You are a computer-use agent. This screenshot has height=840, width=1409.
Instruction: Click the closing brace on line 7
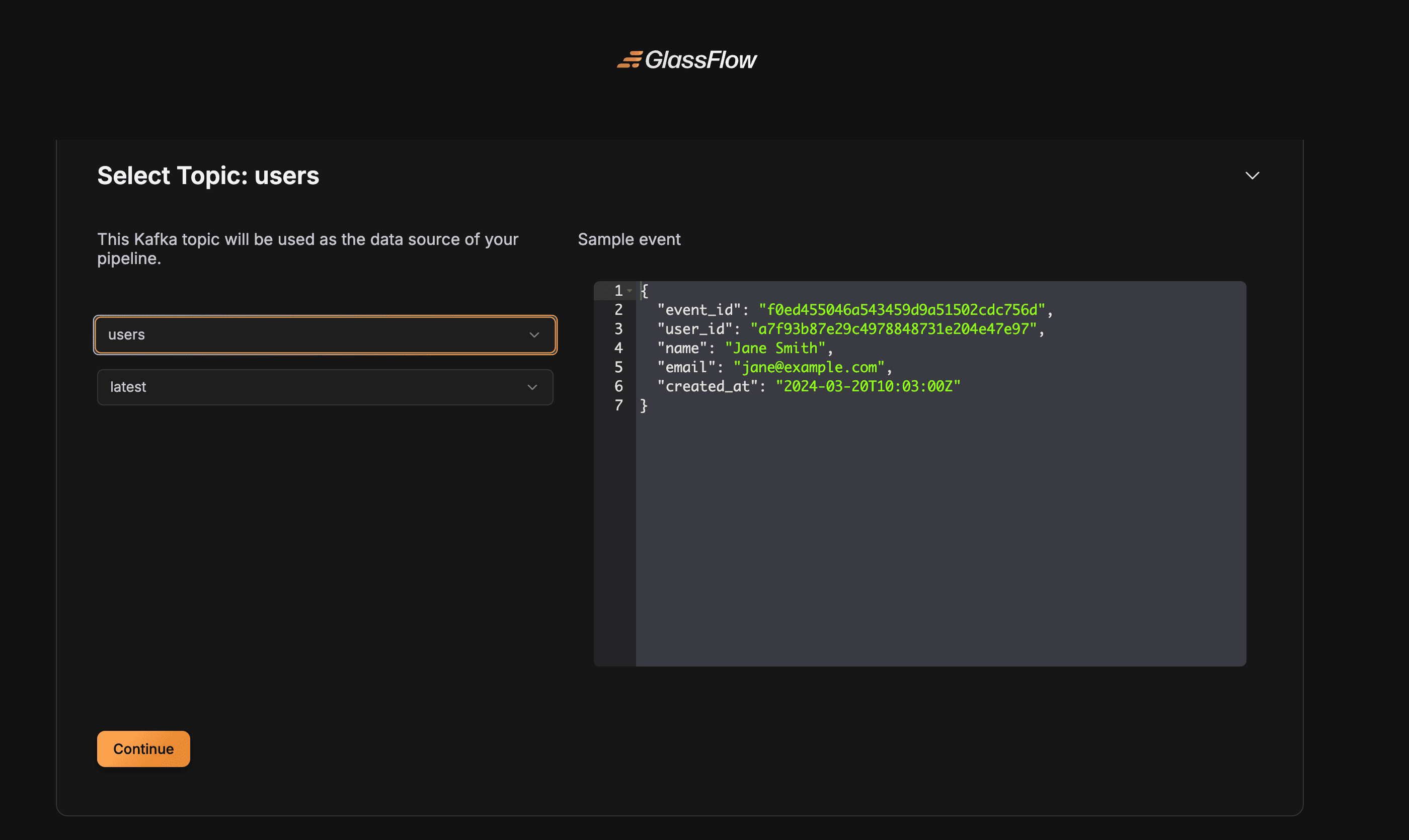tap(643, 405)
